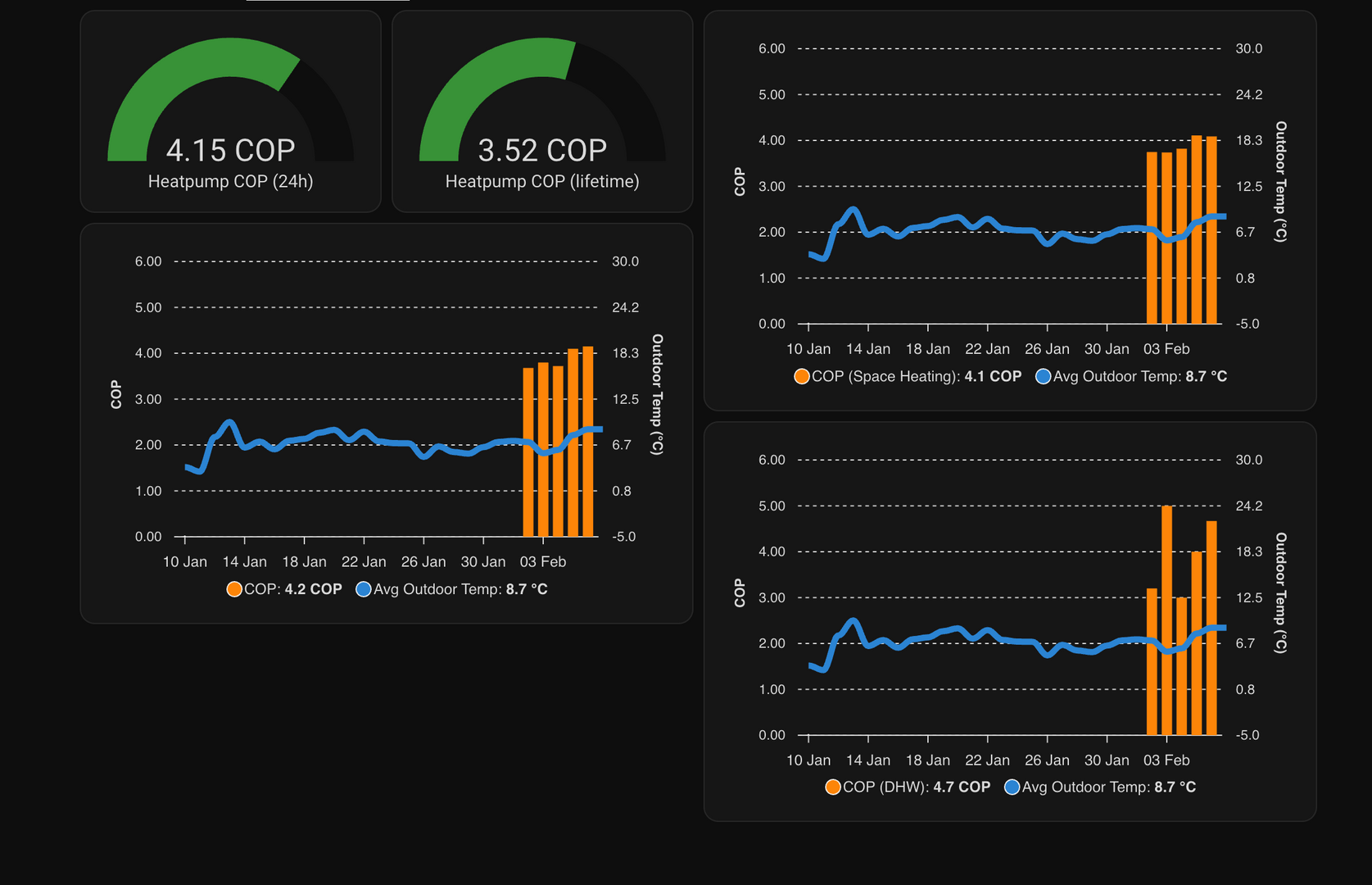Open the Heatpump COP (lifetime) gauge label
Viewport: 1372px width, 885px height.
[x=541, y=181]
